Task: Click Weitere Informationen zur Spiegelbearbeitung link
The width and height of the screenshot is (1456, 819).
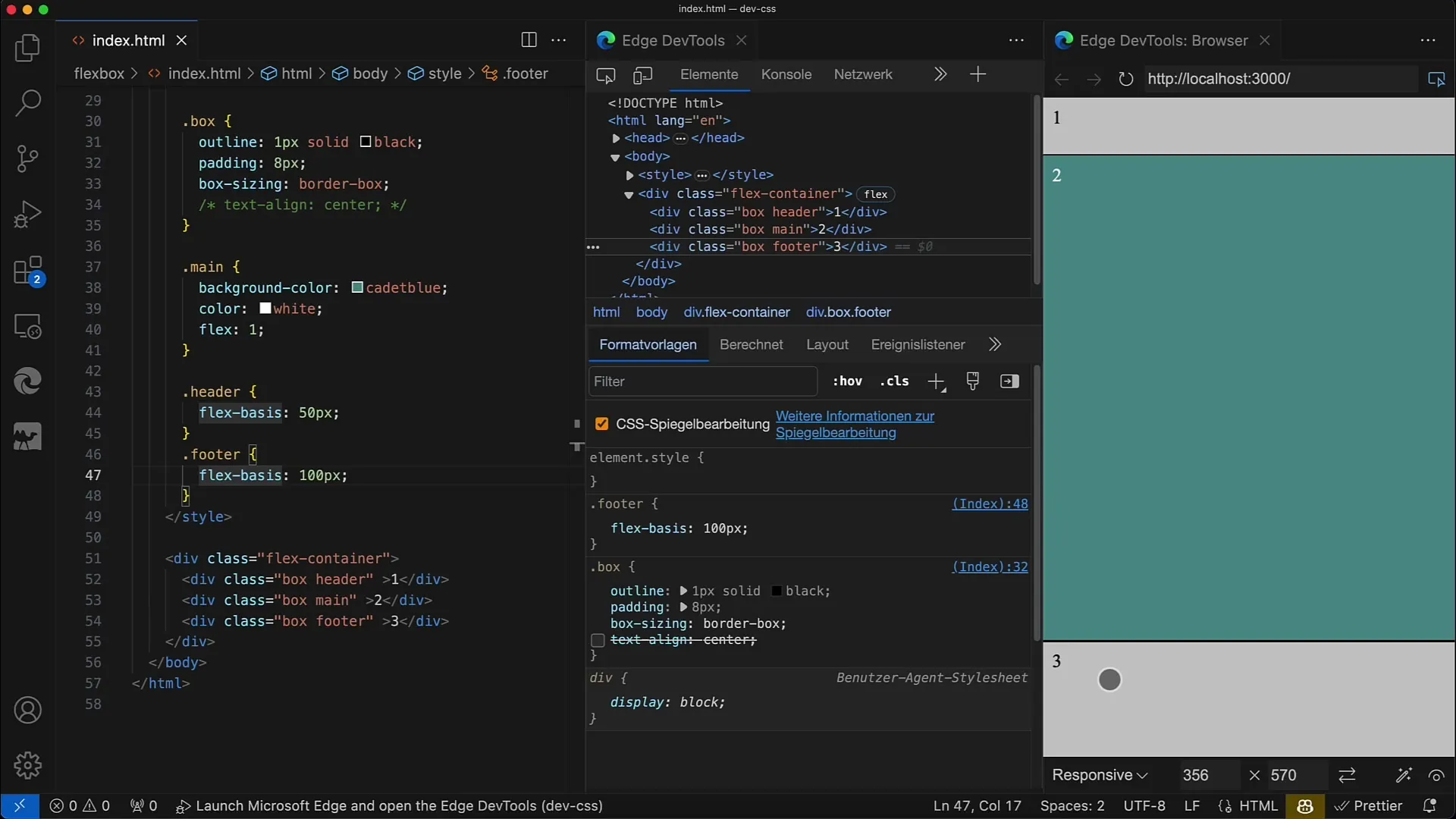Action: pyautogui.click(x=855, y=424)
